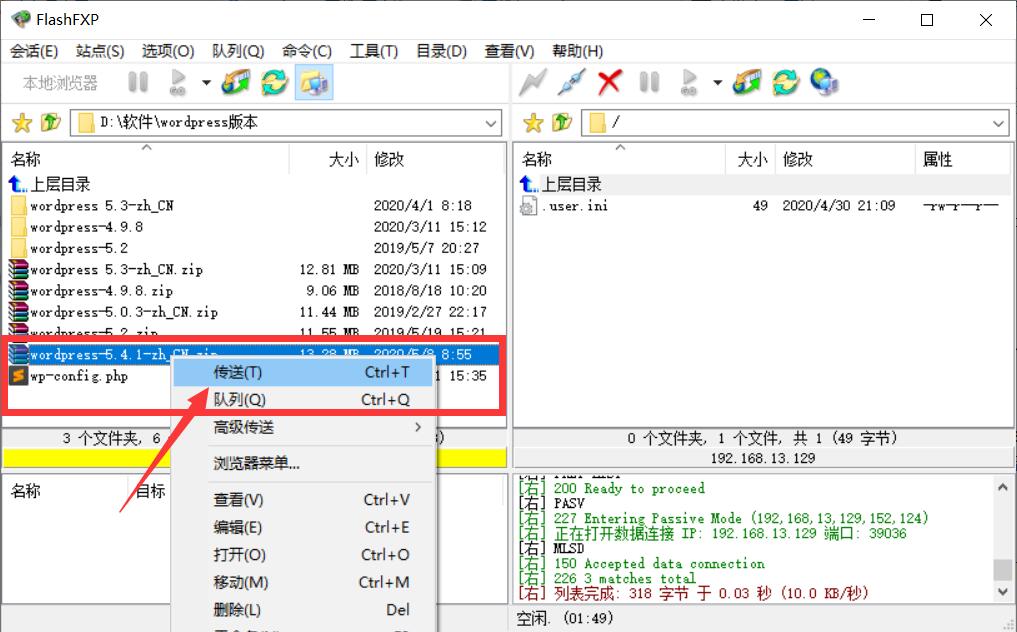Screen dimensions: 1017x632
Task: Open the left play button dropdown arrow
Action: [206, 82]
